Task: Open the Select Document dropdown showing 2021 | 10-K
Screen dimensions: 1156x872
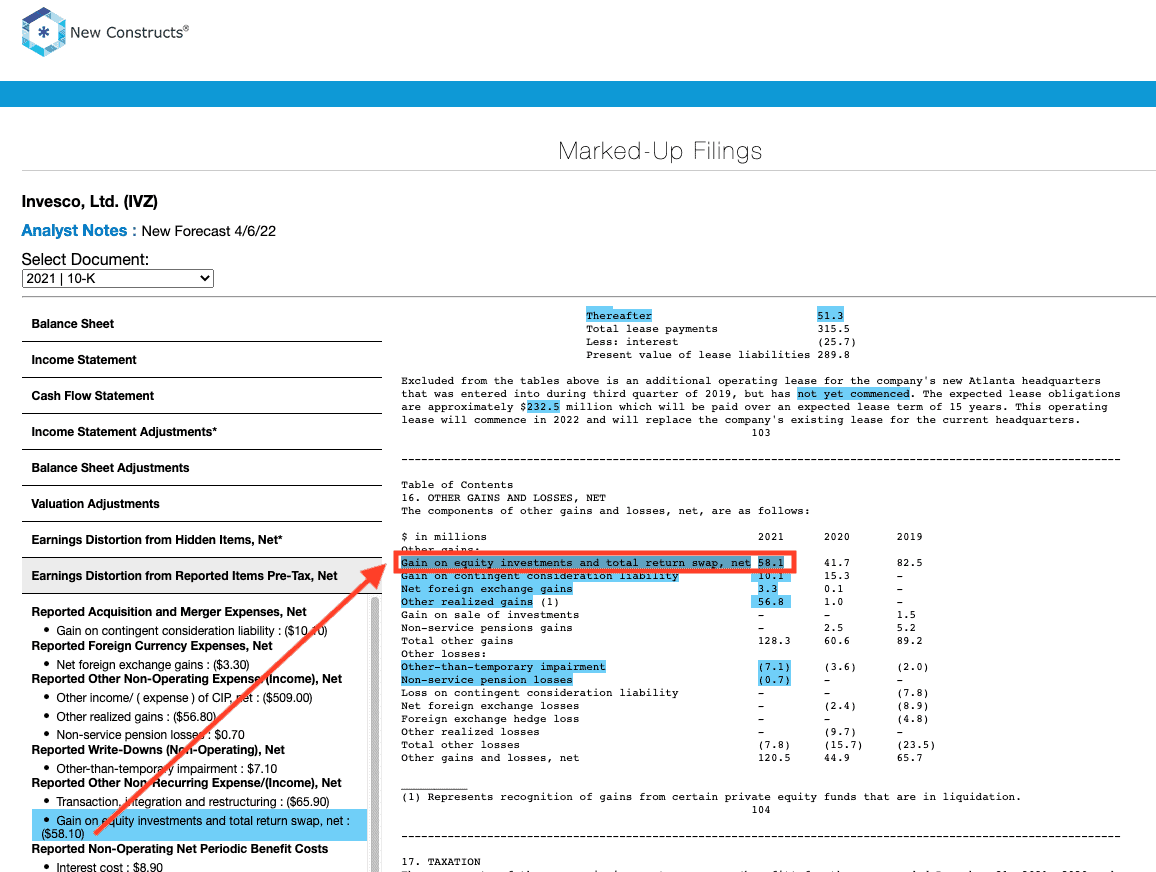Action: point(118,279)
